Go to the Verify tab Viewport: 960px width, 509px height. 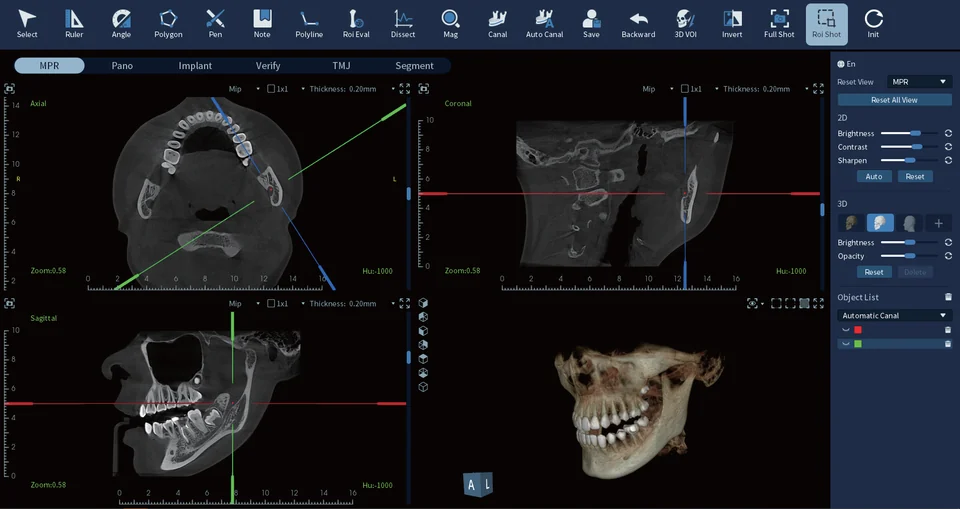coord(268,66)
